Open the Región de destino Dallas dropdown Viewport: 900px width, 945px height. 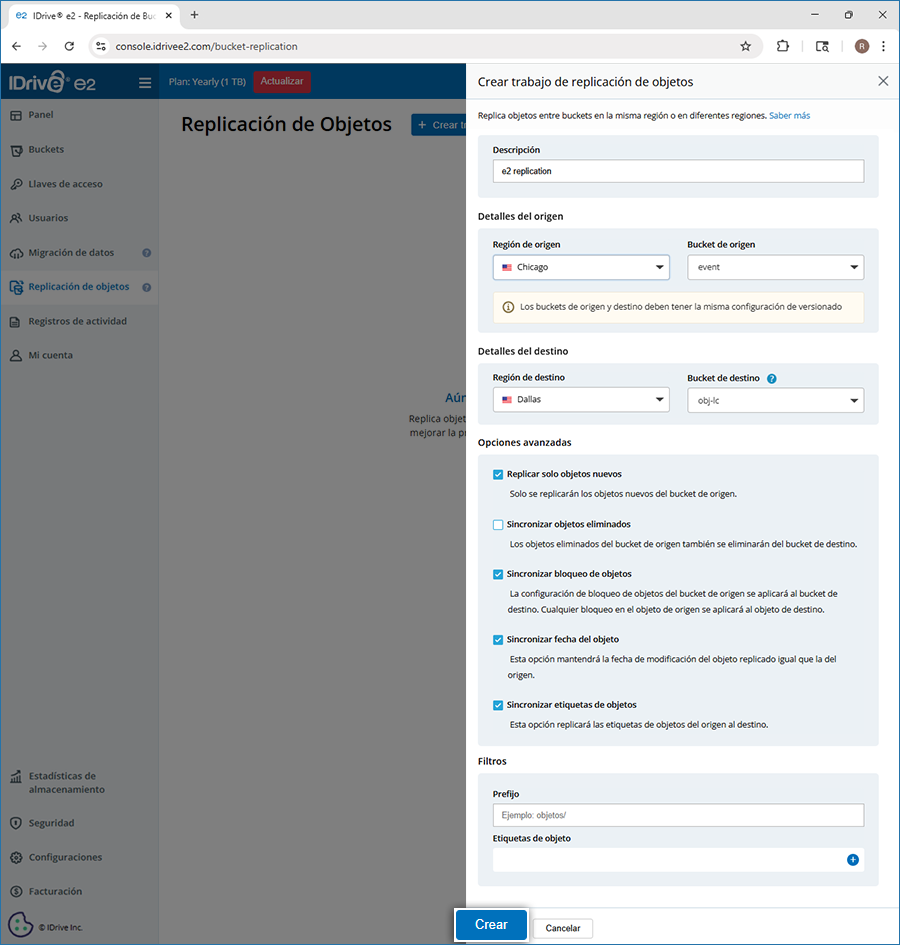click(581, 400)
